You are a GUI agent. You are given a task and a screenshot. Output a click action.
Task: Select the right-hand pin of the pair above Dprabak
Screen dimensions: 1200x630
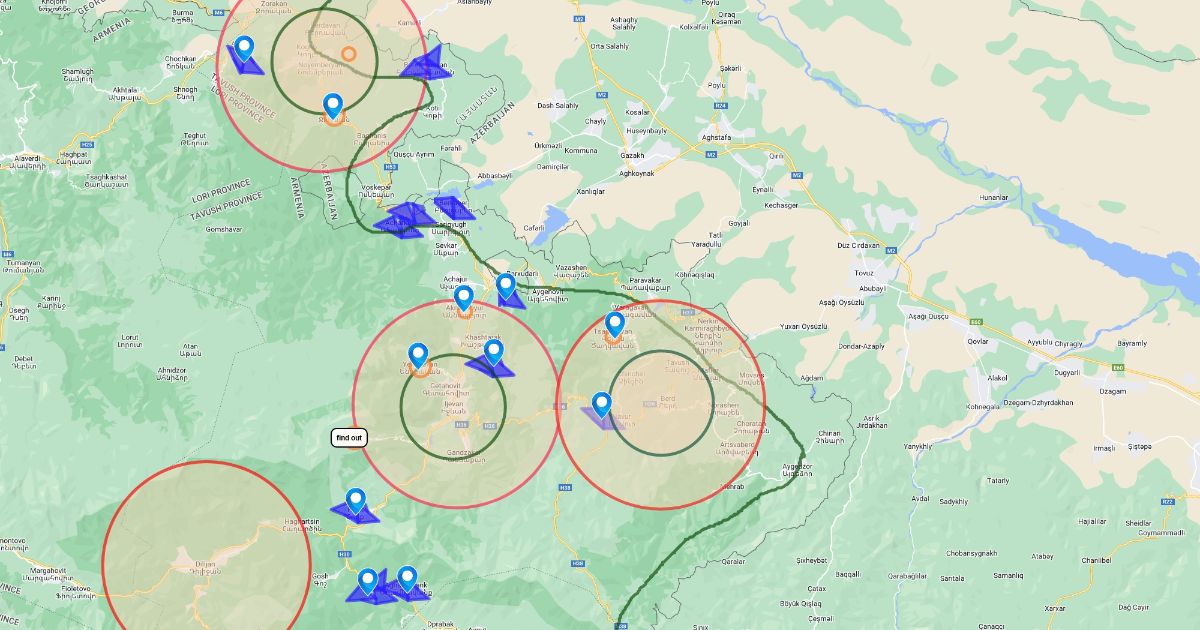(407, 578)
